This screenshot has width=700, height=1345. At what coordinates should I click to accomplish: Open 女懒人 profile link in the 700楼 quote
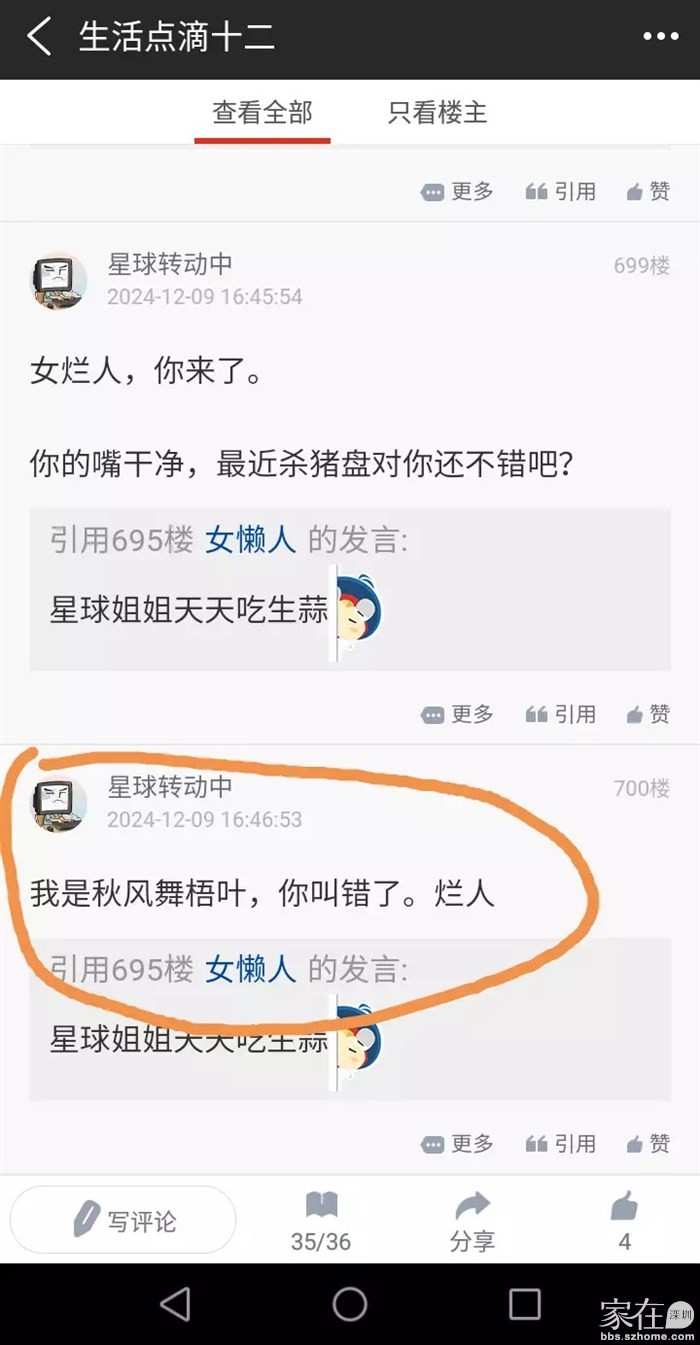[251, 969]
